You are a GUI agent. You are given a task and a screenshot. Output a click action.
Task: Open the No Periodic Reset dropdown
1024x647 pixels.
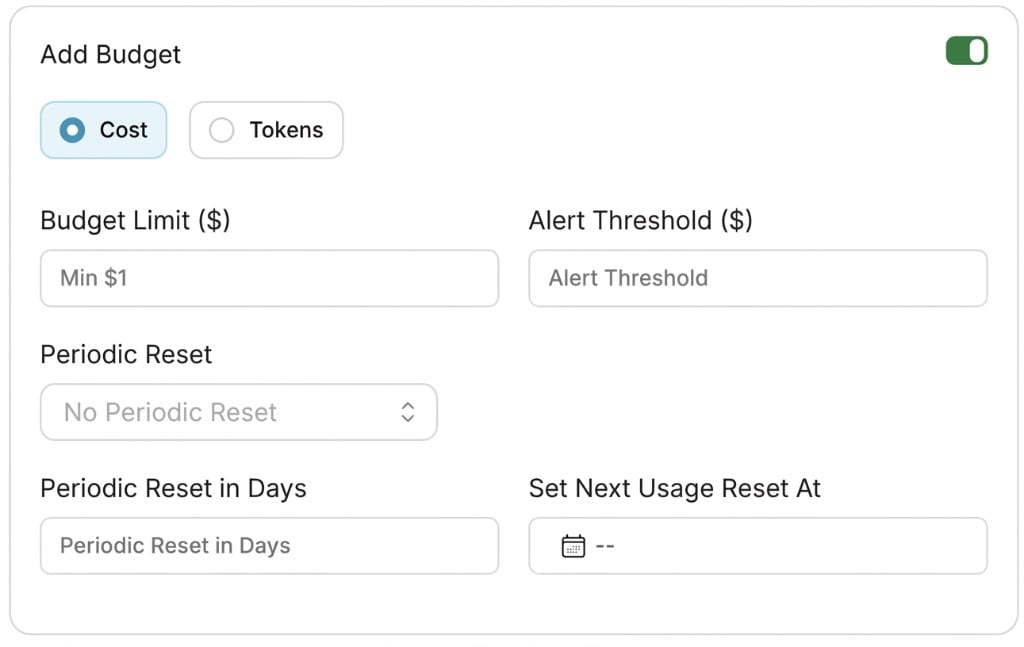[x=239, y=412]
